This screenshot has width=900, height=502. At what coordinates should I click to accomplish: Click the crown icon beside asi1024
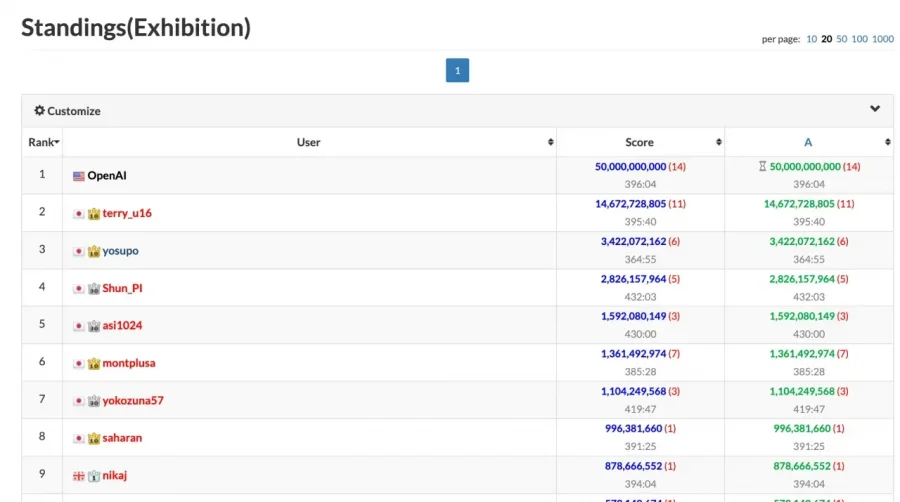click(x=94, y=326)
